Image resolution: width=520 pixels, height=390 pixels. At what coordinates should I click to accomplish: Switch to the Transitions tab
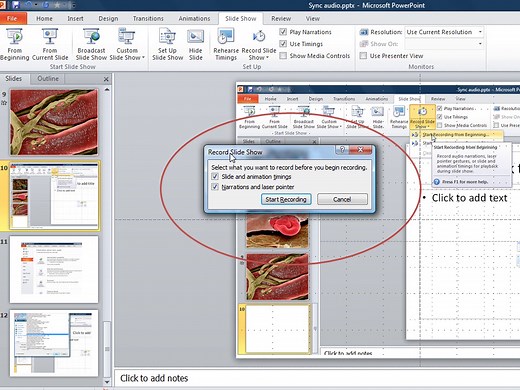point(148,19)
